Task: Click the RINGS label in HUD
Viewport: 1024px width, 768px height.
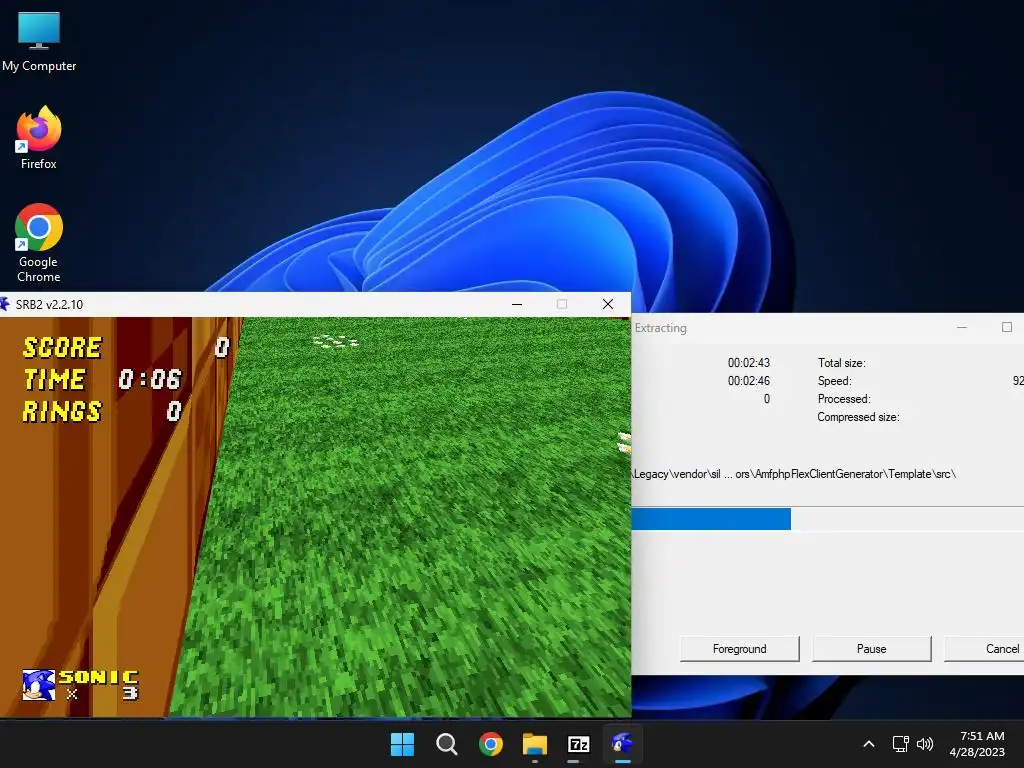Action: (x=62, y=411)
